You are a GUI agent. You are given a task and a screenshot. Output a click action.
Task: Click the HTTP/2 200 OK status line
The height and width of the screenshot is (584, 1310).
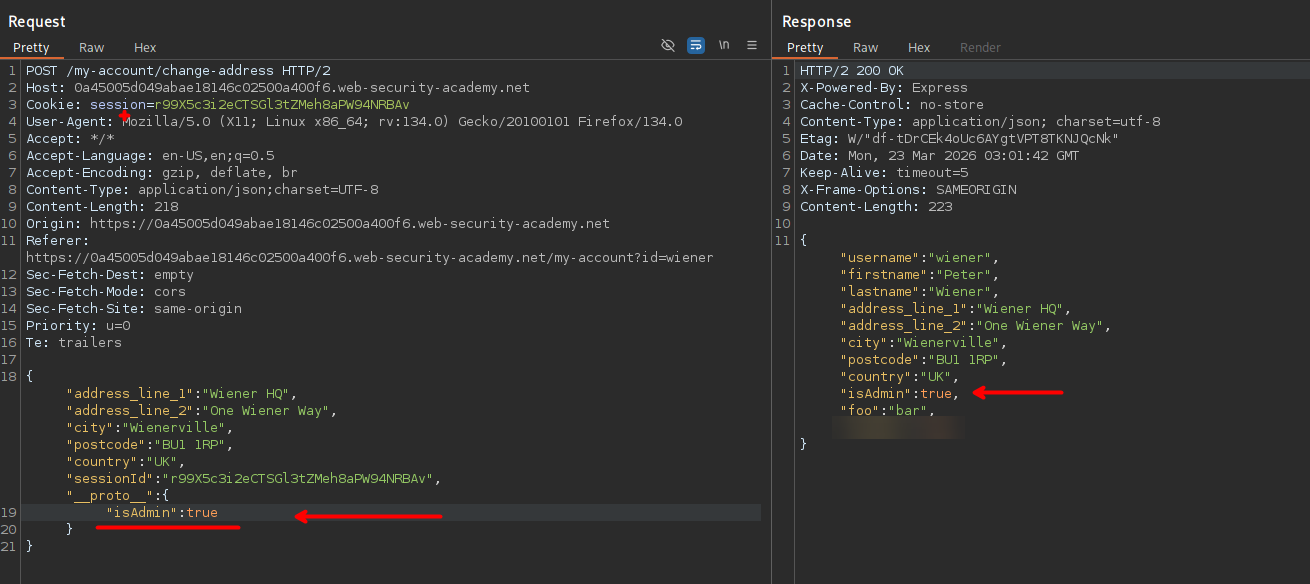[x=851, y=71]
